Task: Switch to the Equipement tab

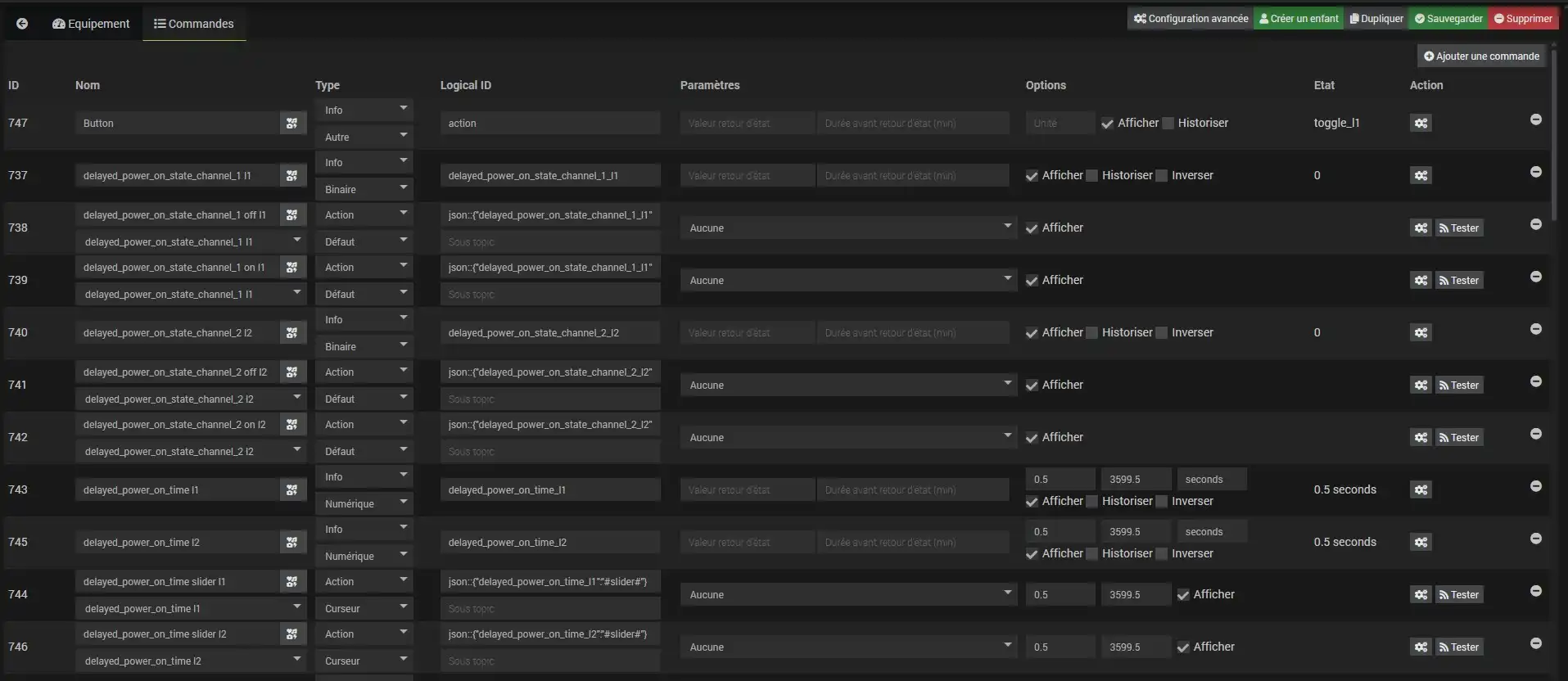Action: (x=91, y=24)
